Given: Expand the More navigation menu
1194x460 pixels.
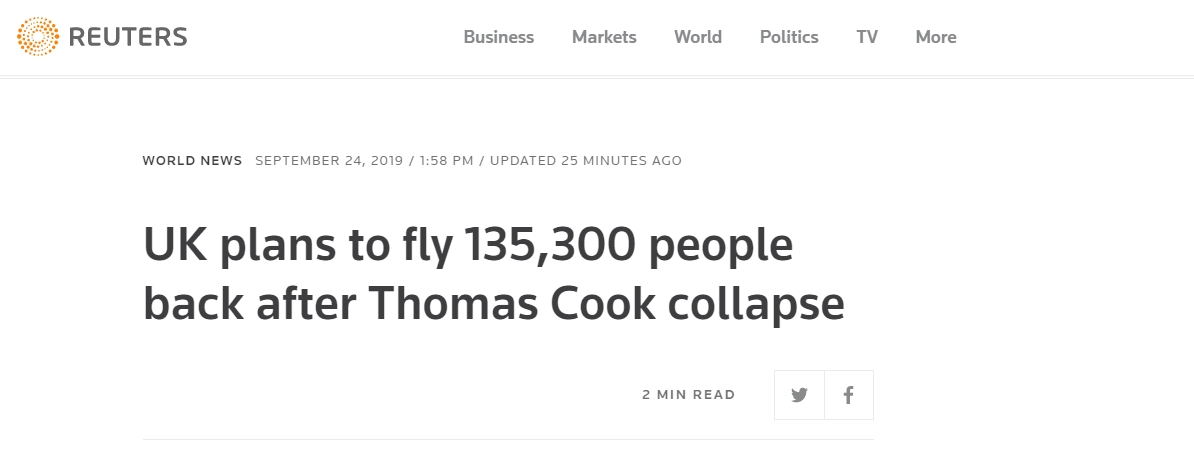Looking at the screenshot, I should pos(936,37).
